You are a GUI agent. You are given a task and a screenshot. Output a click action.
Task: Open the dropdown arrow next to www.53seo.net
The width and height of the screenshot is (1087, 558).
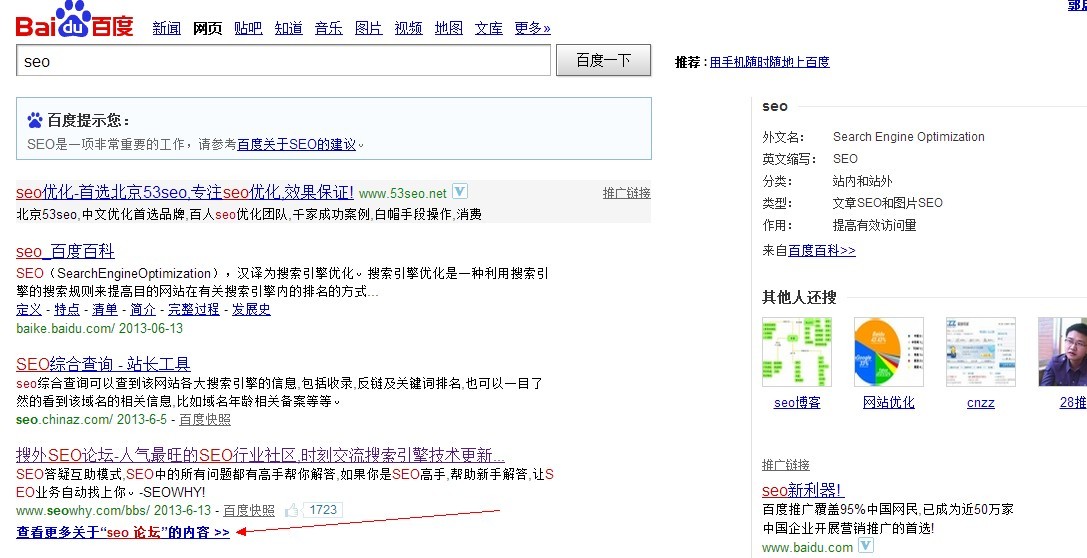pos(460,191)
